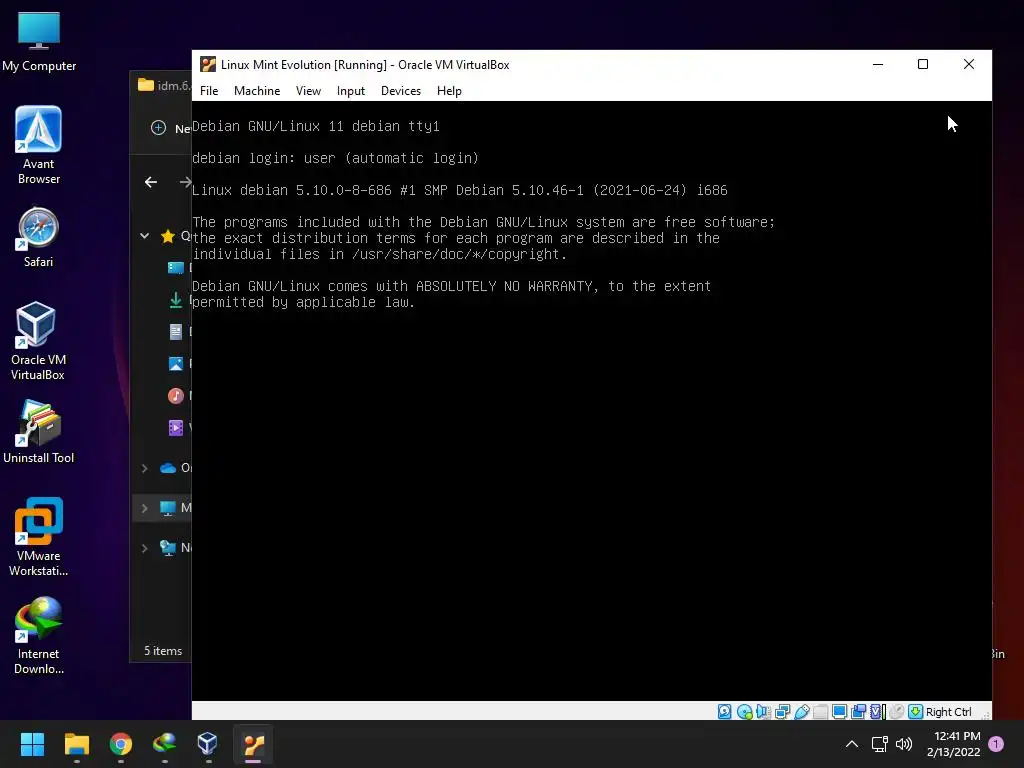Click the recording status icon
The image size is (1024, 768).
(x=859, y=712)
